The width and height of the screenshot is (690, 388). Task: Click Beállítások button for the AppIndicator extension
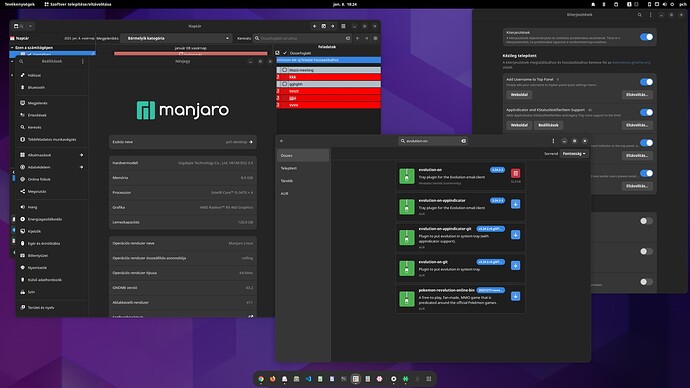[x=548, y=125]
